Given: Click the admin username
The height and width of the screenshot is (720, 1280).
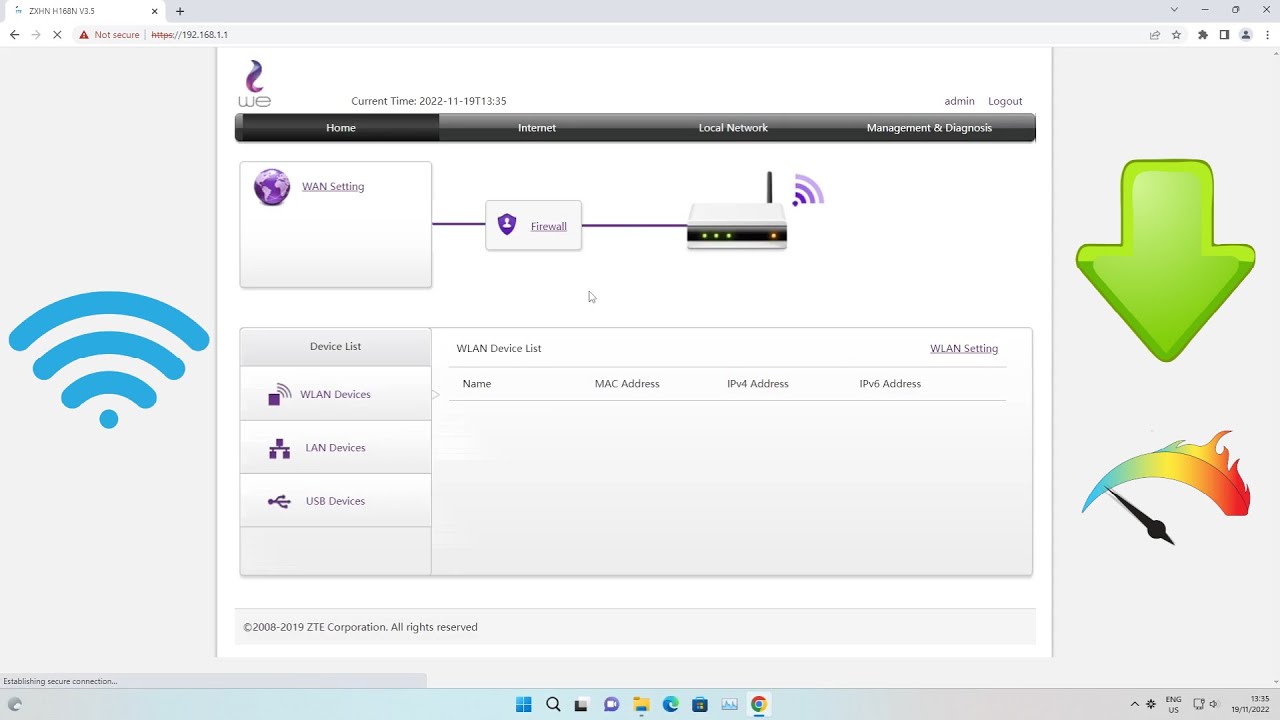Looking at the screenshot, I should pyautogui.click(x=959, y=101).
